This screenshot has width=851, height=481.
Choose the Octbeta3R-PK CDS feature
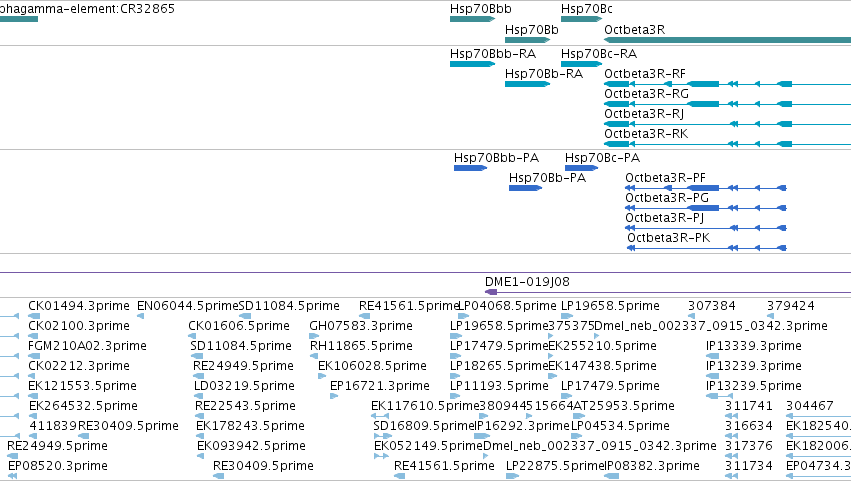click(707, 248)
